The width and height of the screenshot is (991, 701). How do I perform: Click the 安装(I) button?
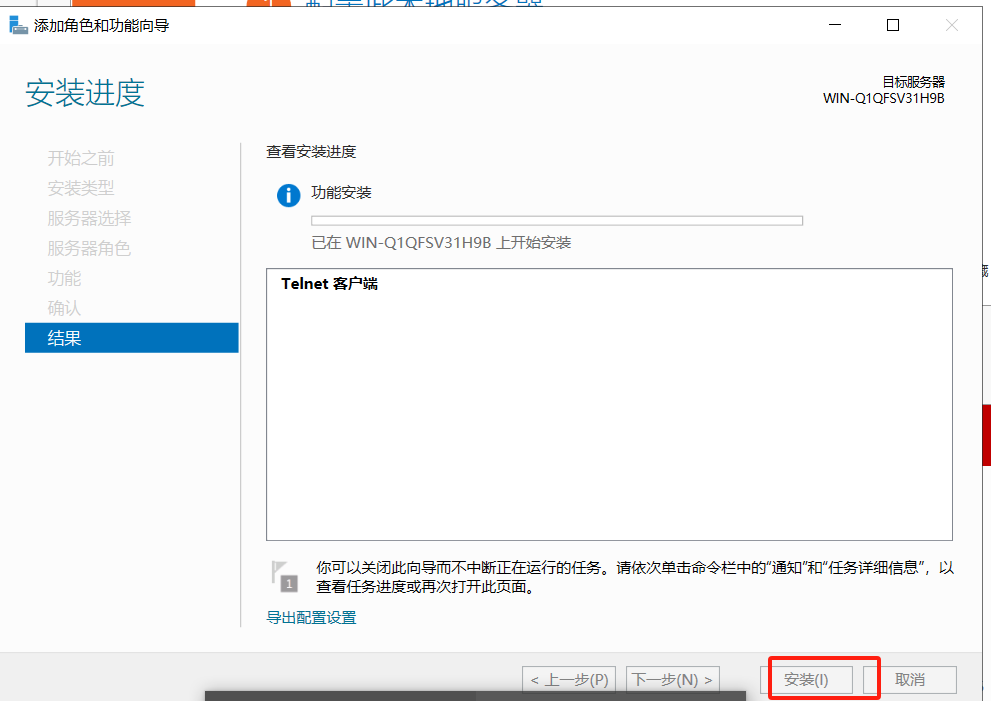point(806,680)
